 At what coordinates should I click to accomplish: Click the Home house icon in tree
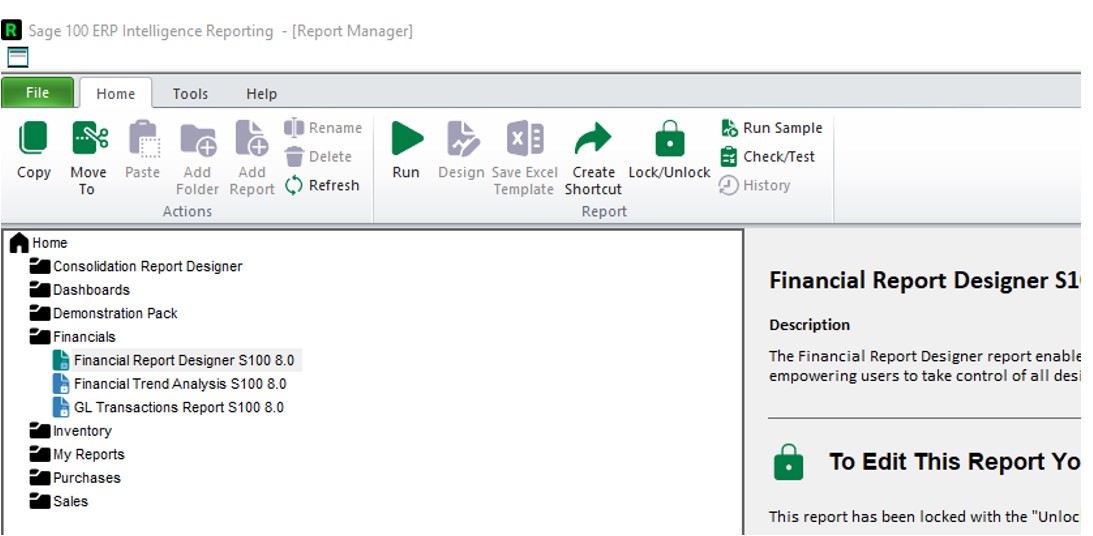[x=20, y=243]
